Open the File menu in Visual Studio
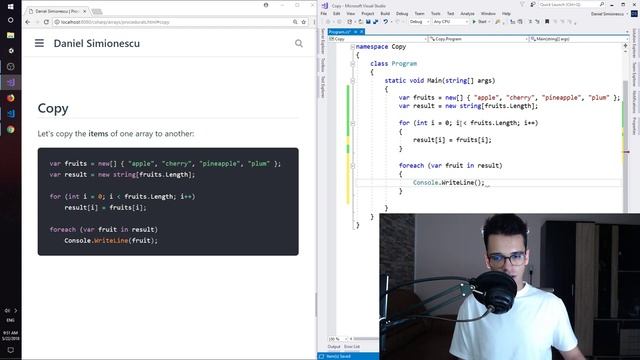This screenshot has width=640, height=360. click(x=324, y=14)
